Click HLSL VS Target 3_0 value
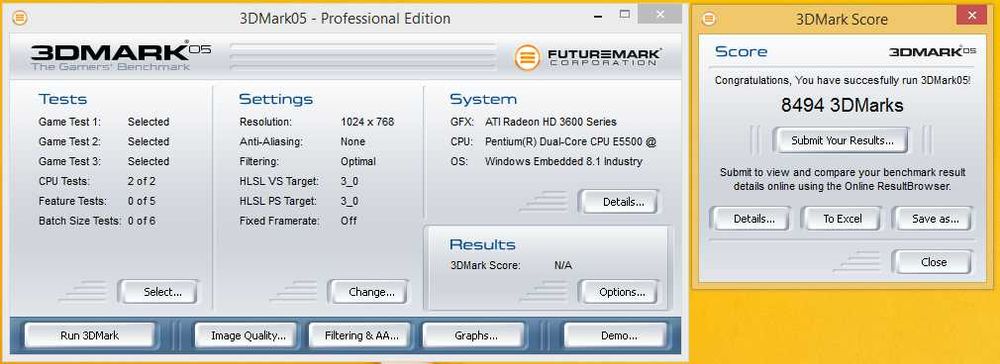Image resolution: width=1000 pixels, height=364 pixels. (349, 181)
